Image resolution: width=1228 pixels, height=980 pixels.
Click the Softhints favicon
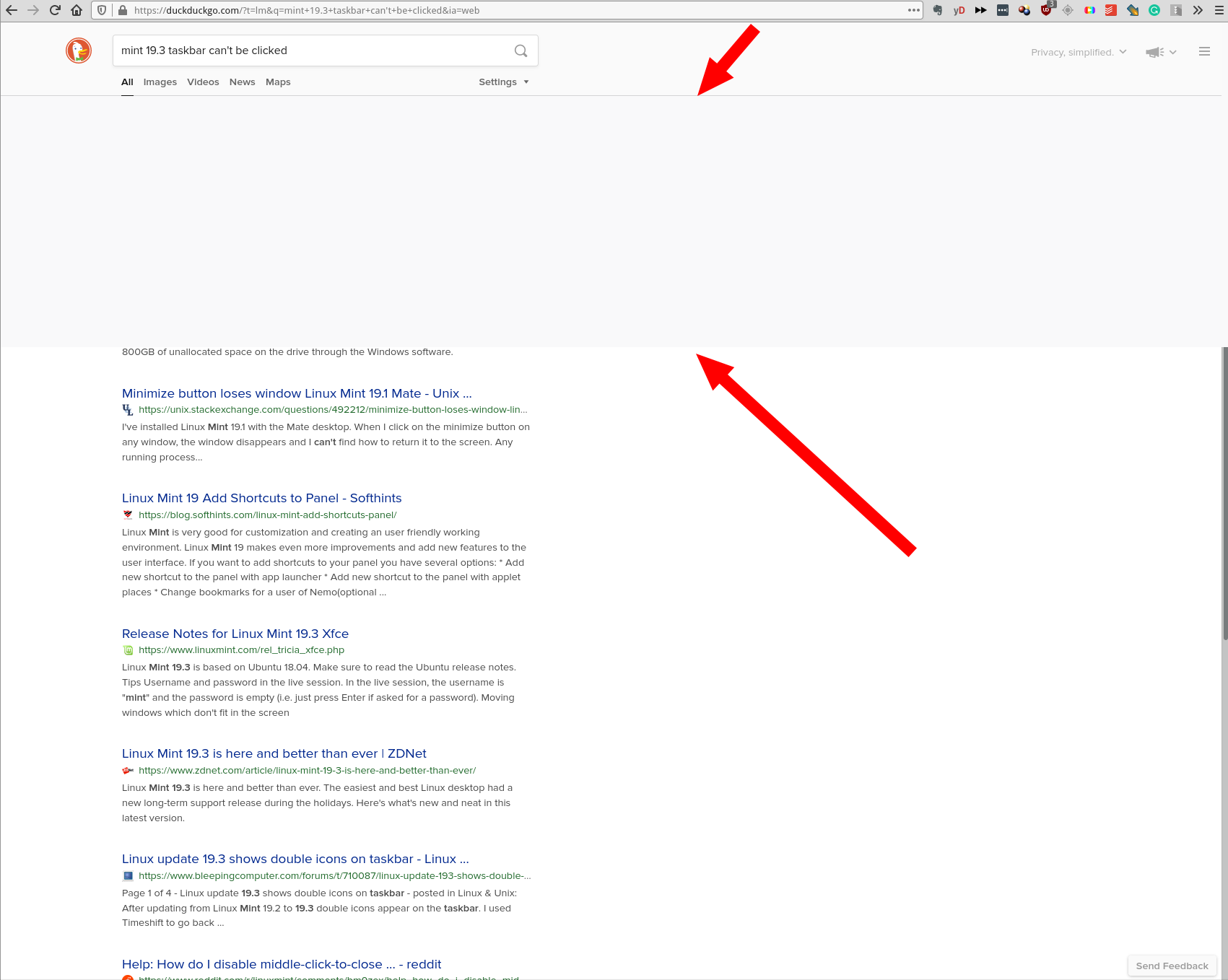tap(128, 515)
